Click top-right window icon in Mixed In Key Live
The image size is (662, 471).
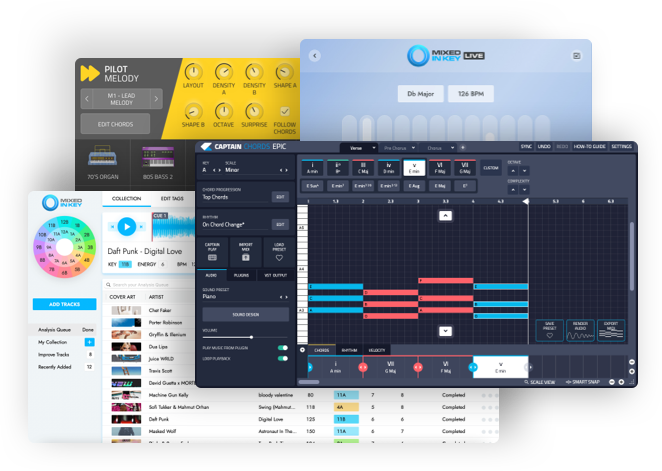pos(577,56)
